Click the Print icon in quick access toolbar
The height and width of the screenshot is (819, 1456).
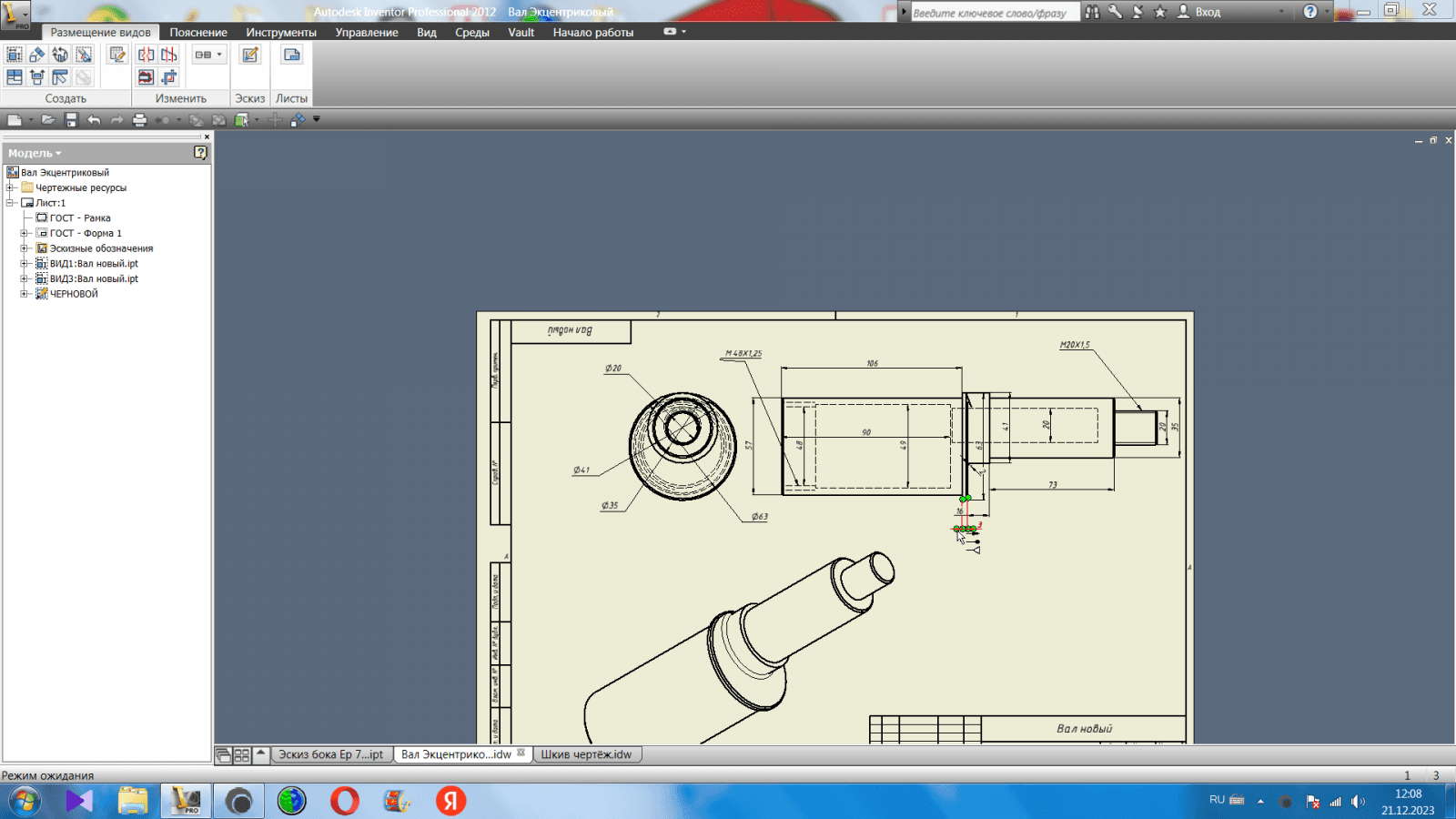tap(139, 119)
